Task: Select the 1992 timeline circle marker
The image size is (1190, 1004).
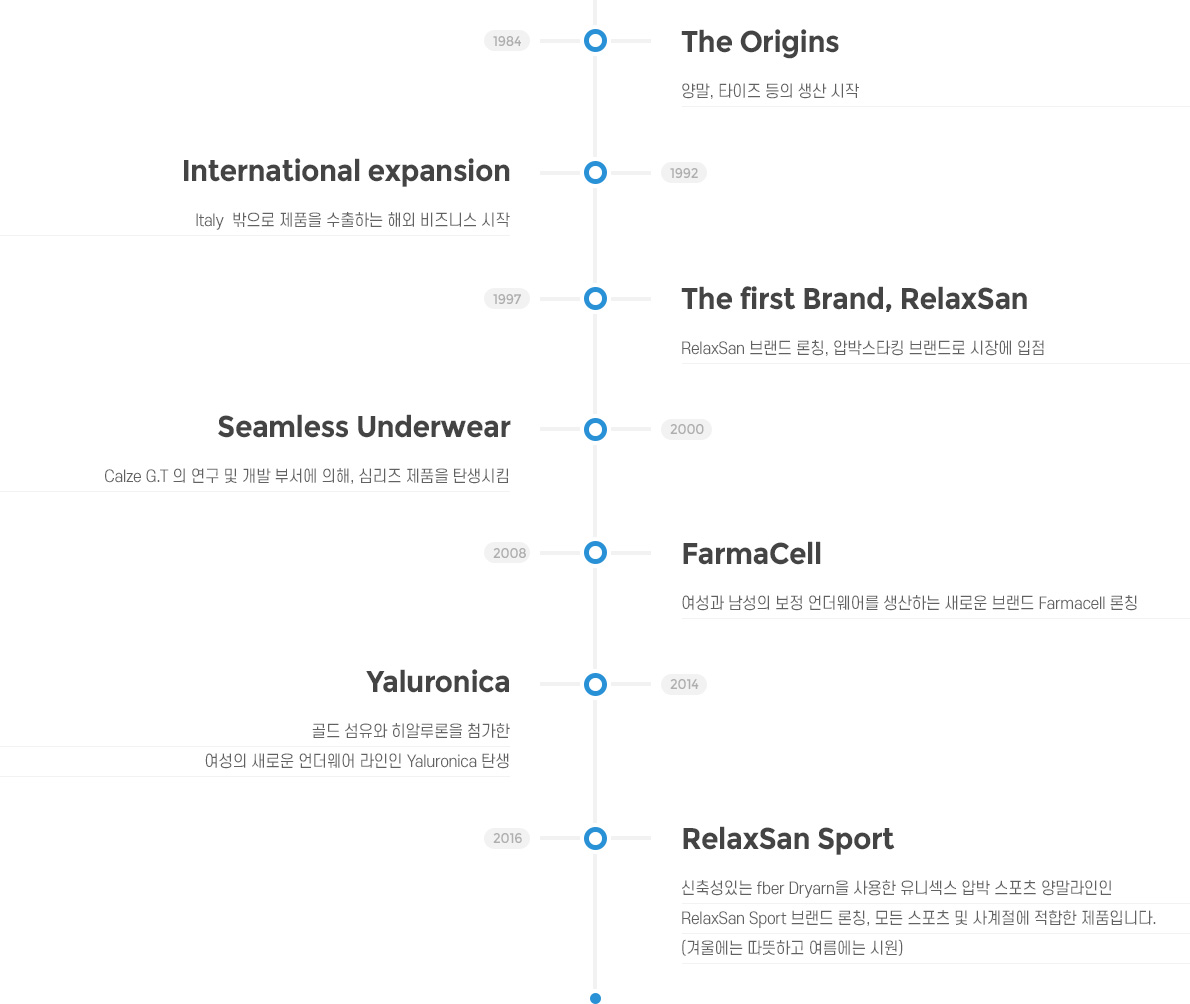Action: click(x=595, y=173)
